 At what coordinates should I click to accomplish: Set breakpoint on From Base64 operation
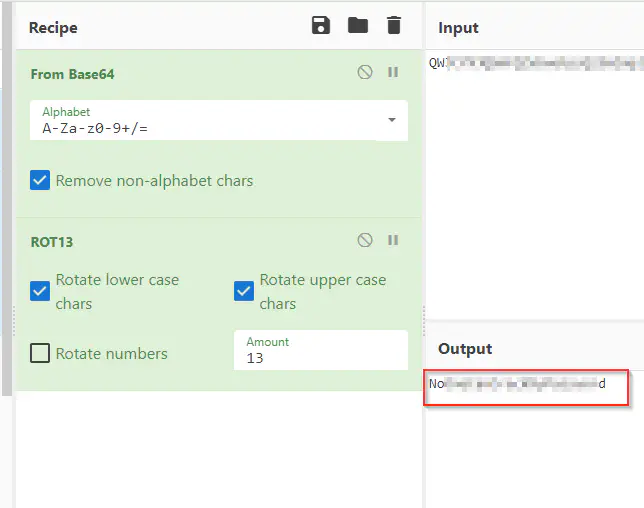tap(393, 73)
